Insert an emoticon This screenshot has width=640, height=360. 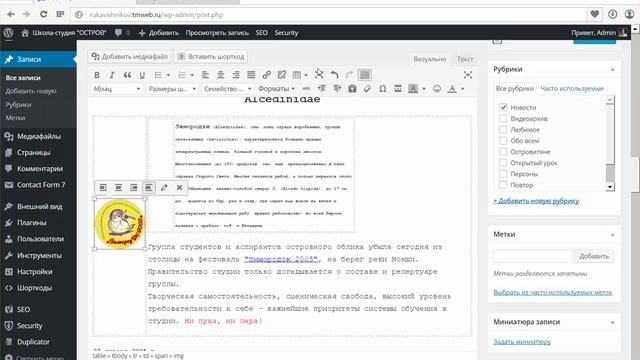tap(437, 89)
